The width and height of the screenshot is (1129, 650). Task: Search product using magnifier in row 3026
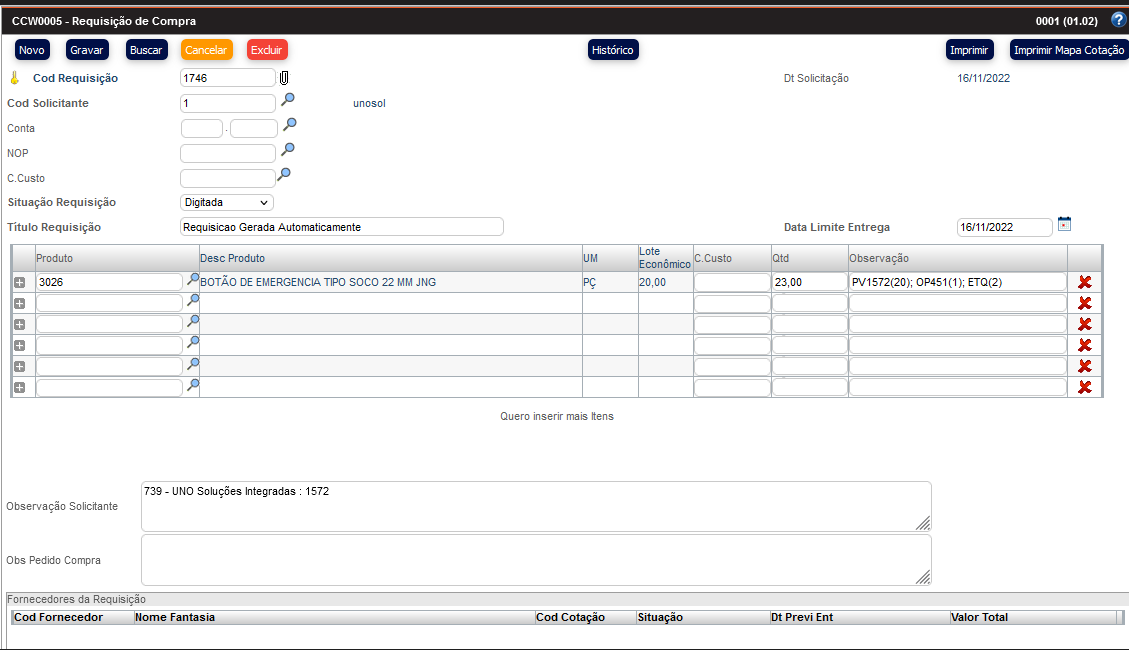(193, 280)
